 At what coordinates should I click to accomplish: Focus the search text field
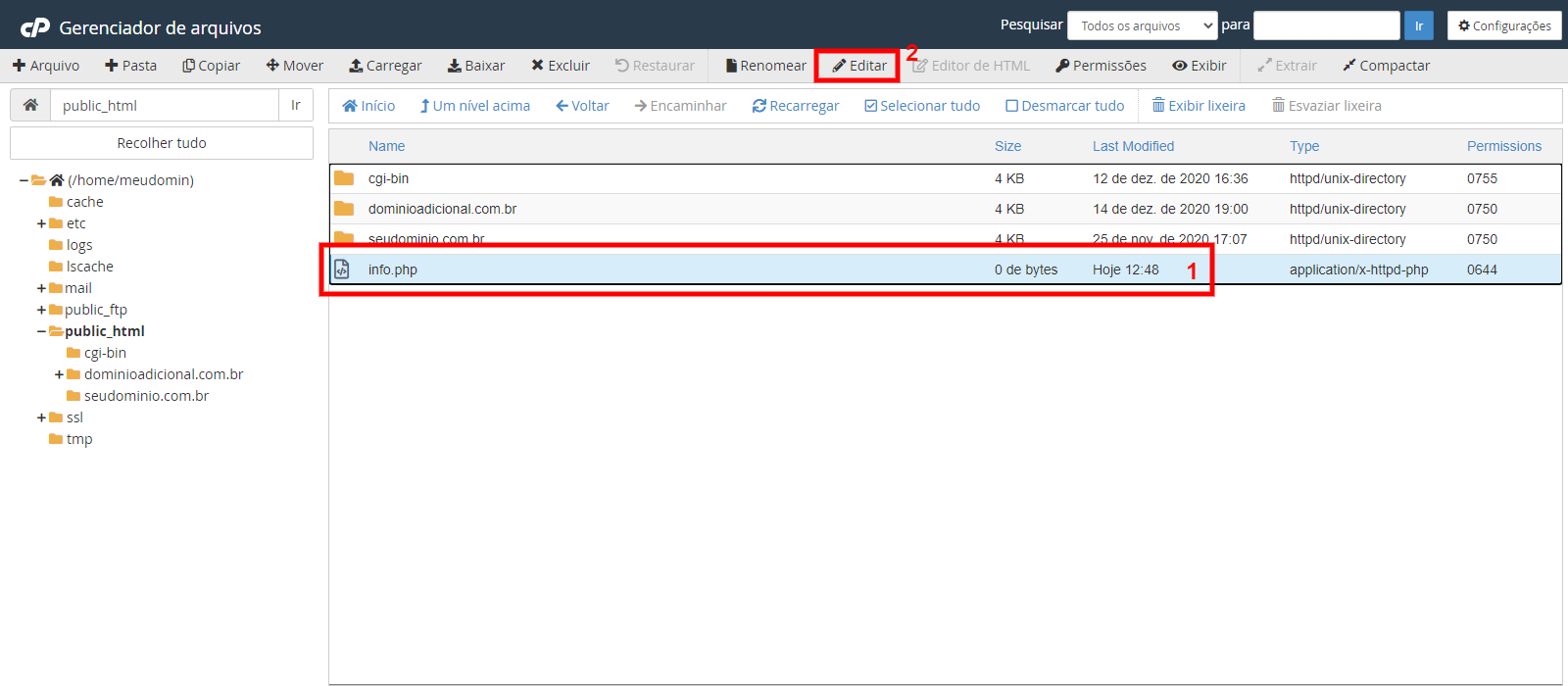point(1327,25)
